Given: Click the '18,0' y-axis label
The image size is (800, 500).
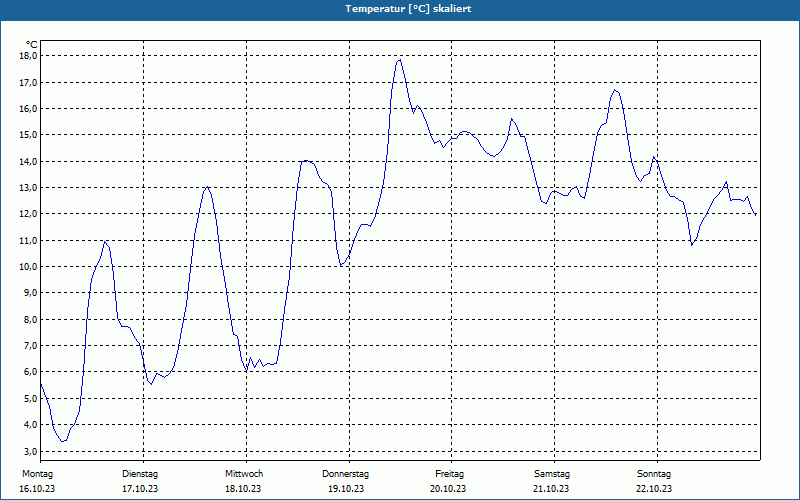Looking at the screenshot, I should click(28, 56).
